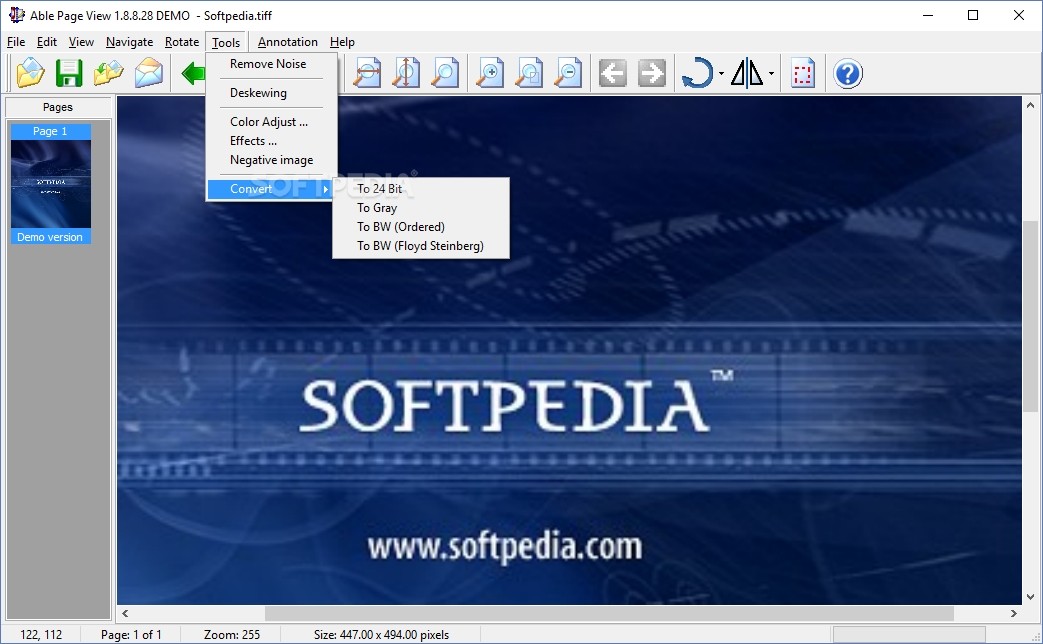Click the Pages panel header
Image resolution: width=1043 pixels, height=644 pixels.
click(x=58, y=107)
